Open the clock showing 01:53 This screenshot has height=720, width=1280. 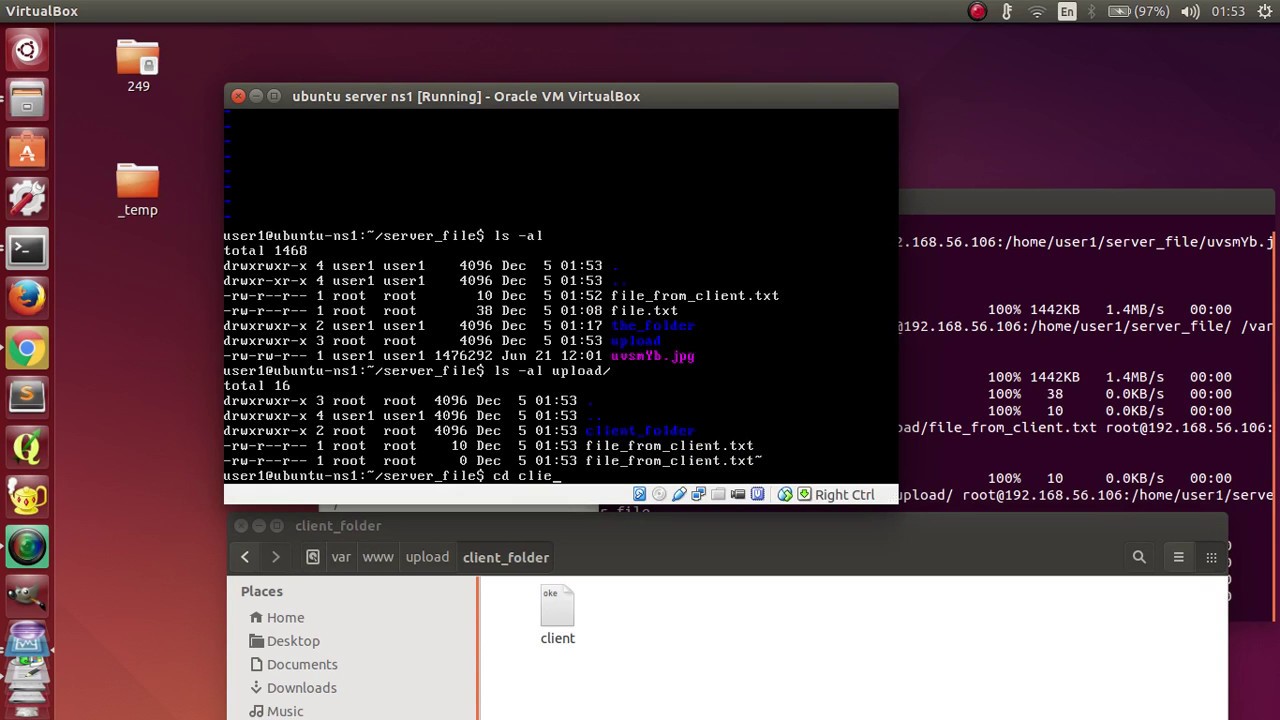pyautogui.click(x=1227, y=12)
